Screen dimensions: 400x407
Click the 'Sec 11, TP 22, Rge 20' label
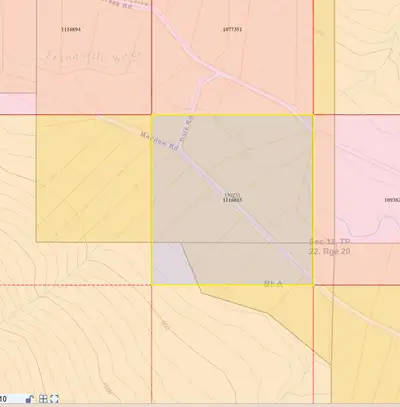(x=330, y=246)
